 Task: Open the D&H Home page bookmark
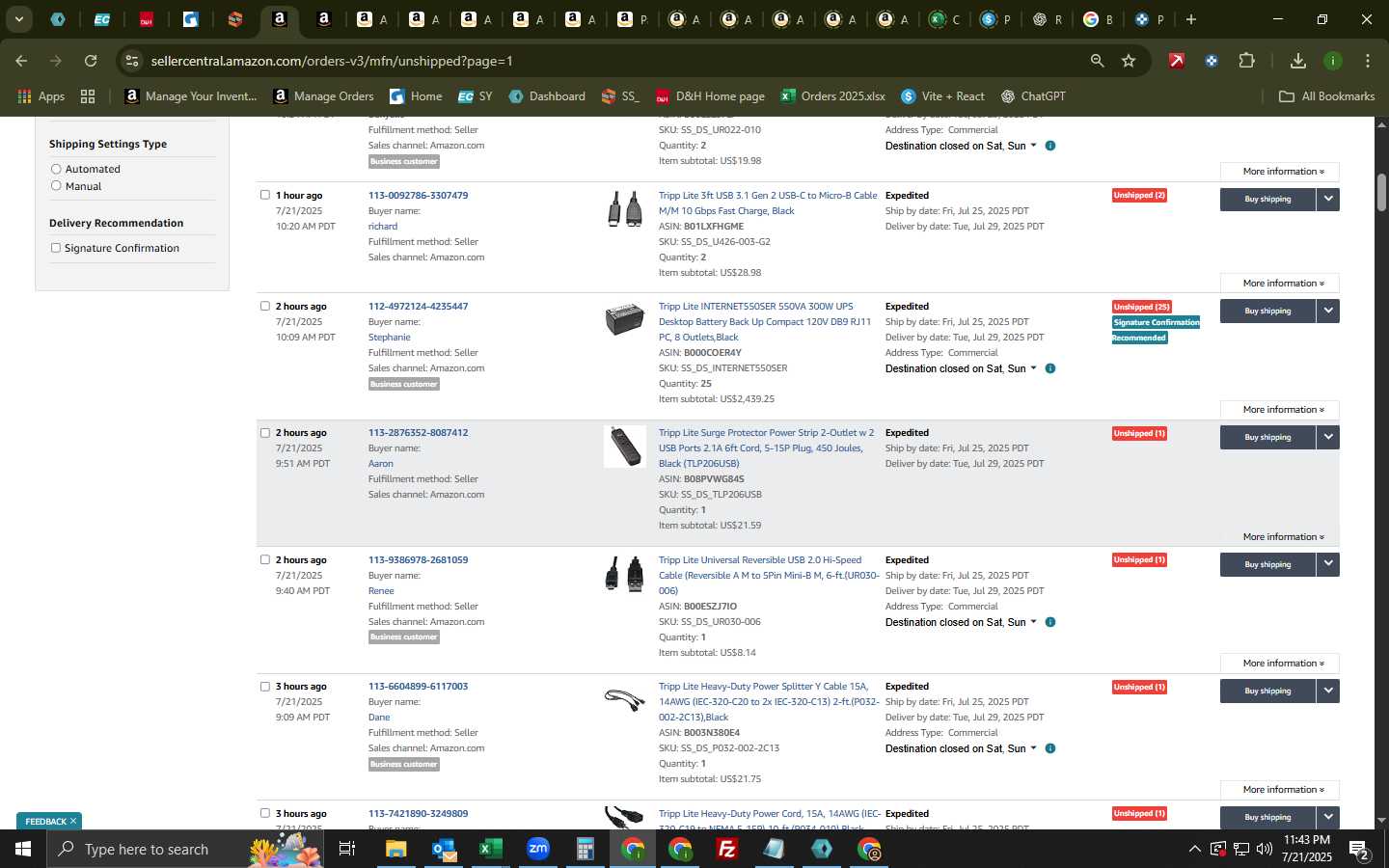(710, 96)
